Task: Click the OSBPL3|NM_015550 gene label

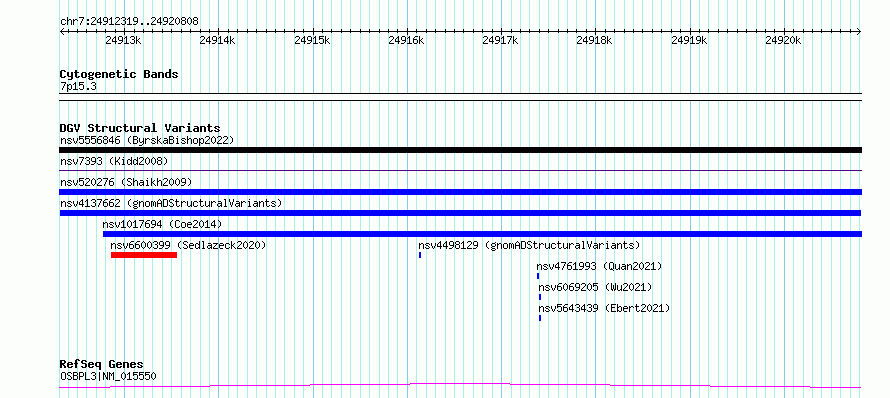Action: coord(108,376)
